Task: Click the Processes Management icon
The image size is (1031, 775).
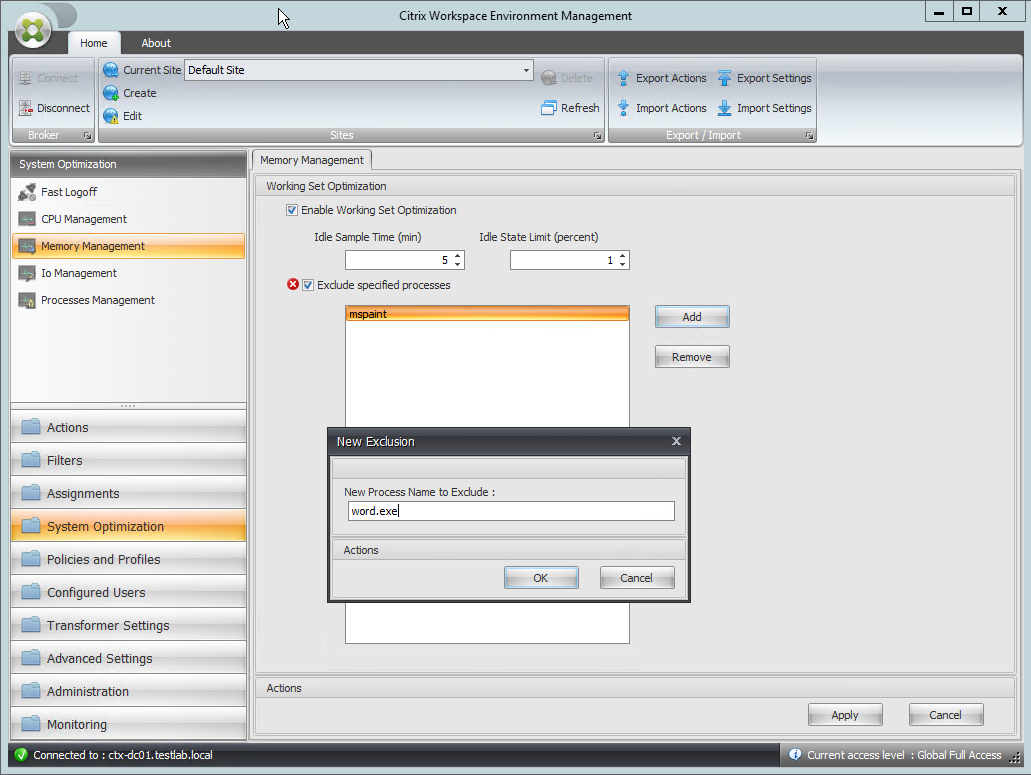Action: (27, 300)
